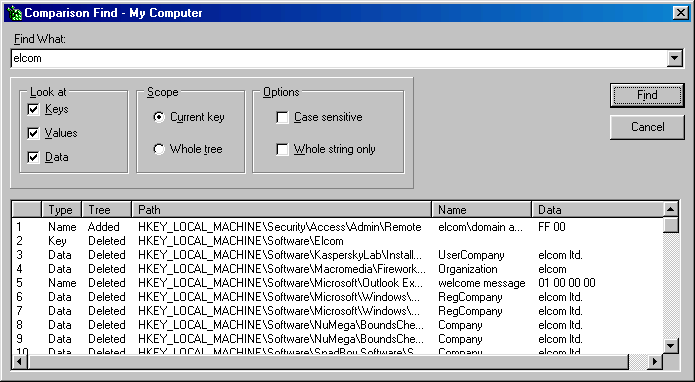
Task: Click the horizontal scrollbar thumb
Action: (328, 362)
